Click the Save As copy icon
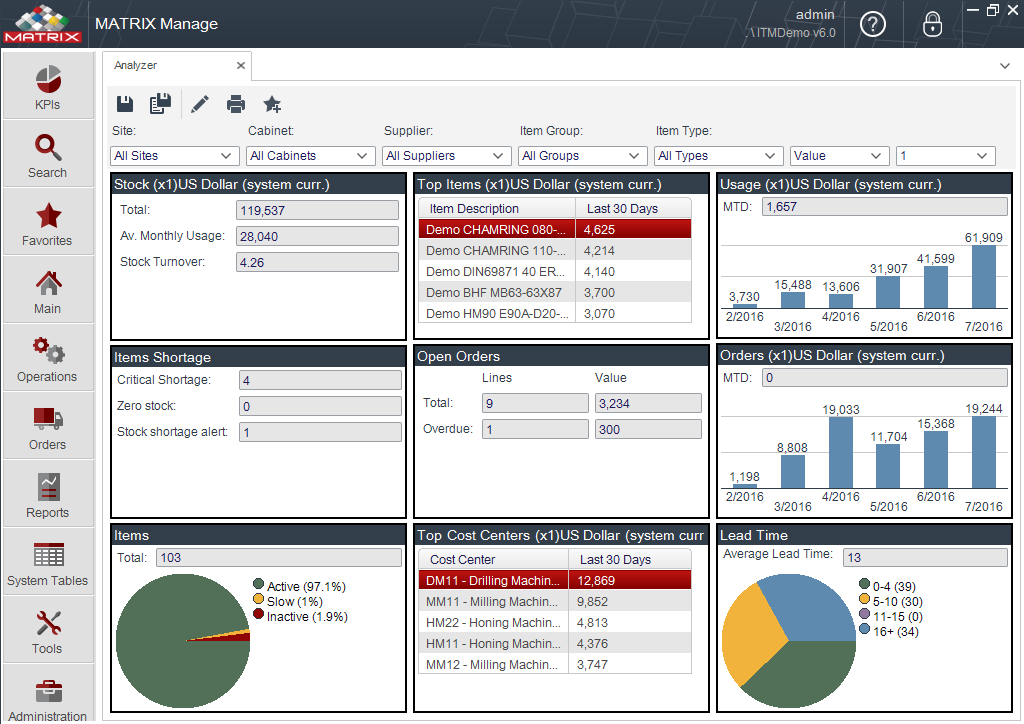Image resolution: width=1024 pixels, height=724 pixels. (160, 103)
